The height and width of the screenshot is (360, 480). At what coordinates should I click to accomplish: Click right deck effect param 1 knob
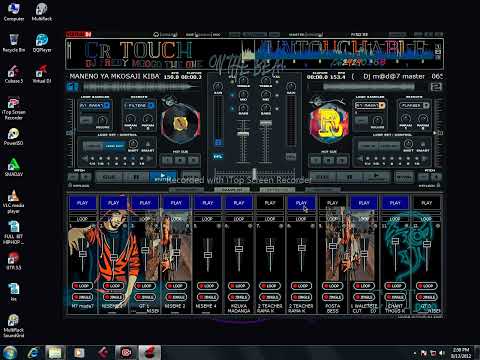[406, 119]
